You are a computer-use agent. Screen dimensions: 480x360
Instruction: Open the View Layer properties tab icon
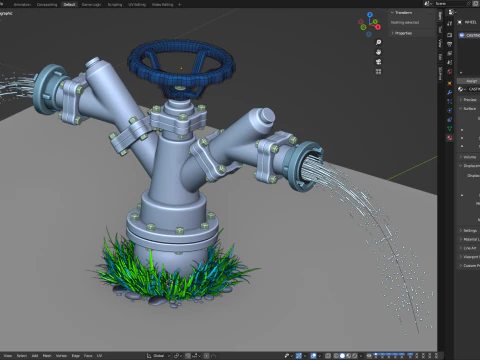tap(450, 53)
